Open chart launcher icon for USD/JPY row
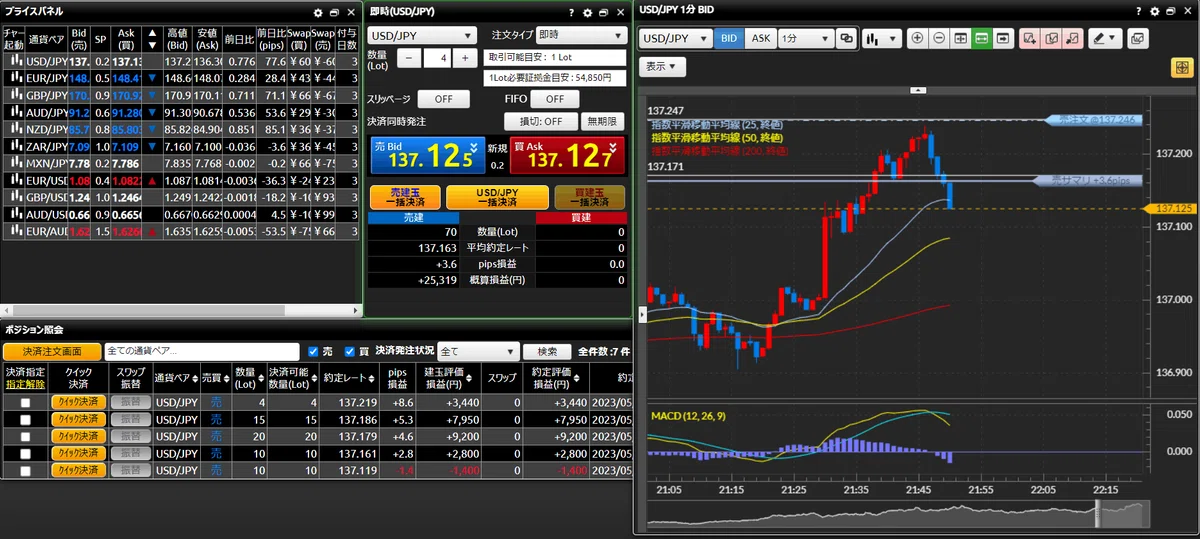Viewport: 1200px width, 539px height. tap(15, 60)
